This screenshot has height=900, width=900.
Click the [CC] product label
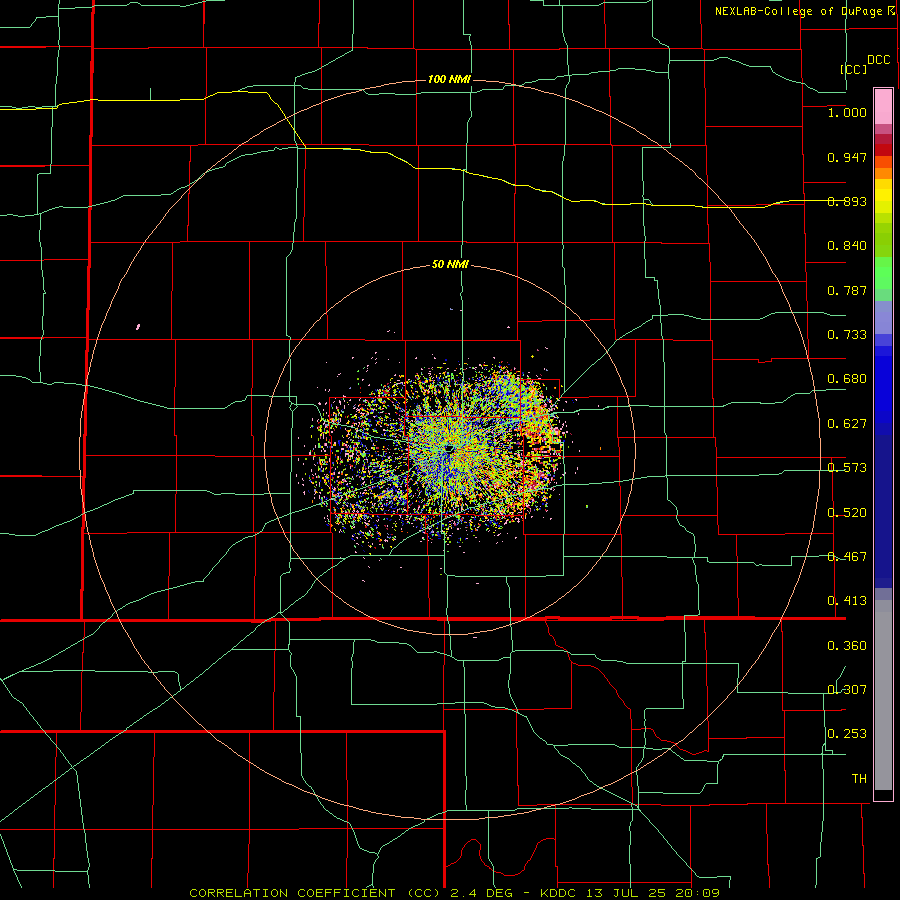click(853, 69)
